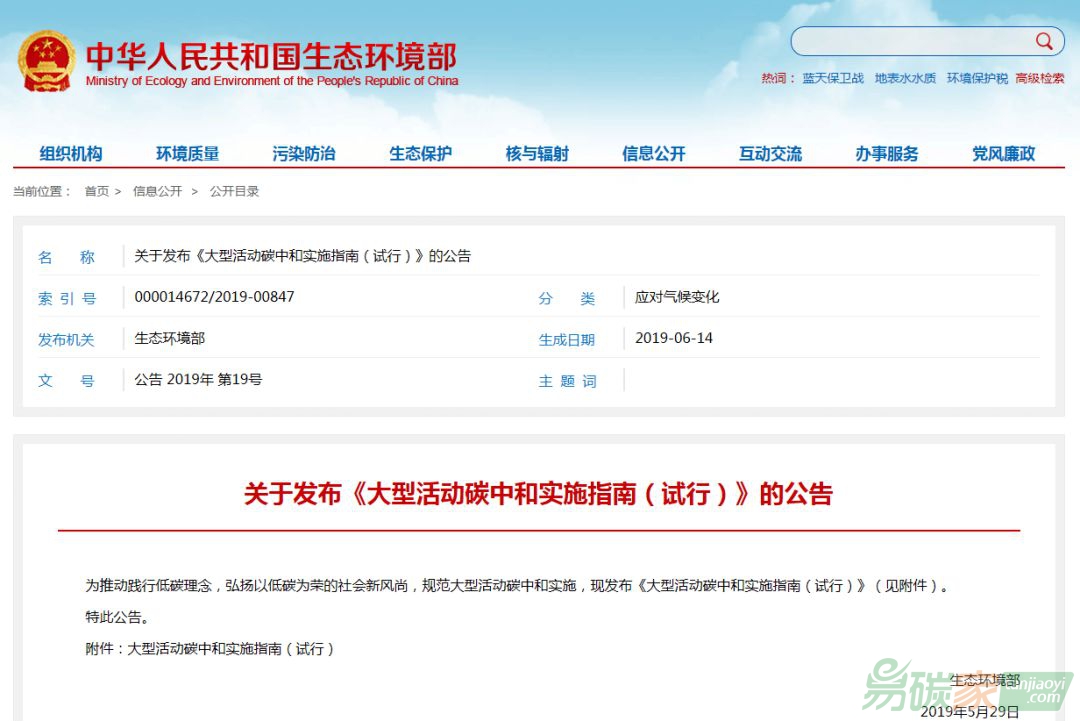The image size is (1080, 721).
Task: Open the 党风廉政 navigation item
Action: (x=1003, y=153)
